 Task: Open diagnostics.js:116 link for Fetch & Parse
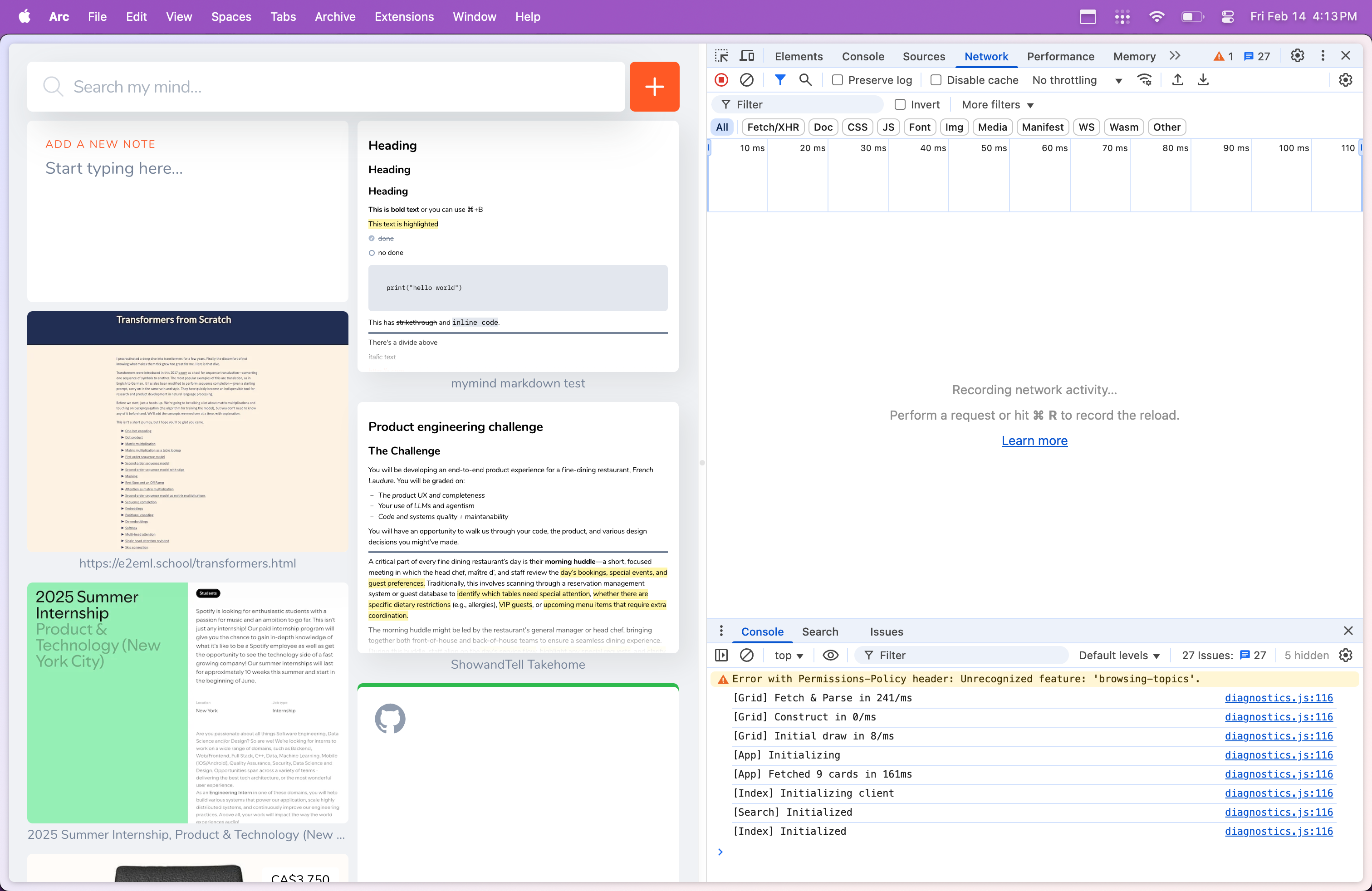(1279, 698)
